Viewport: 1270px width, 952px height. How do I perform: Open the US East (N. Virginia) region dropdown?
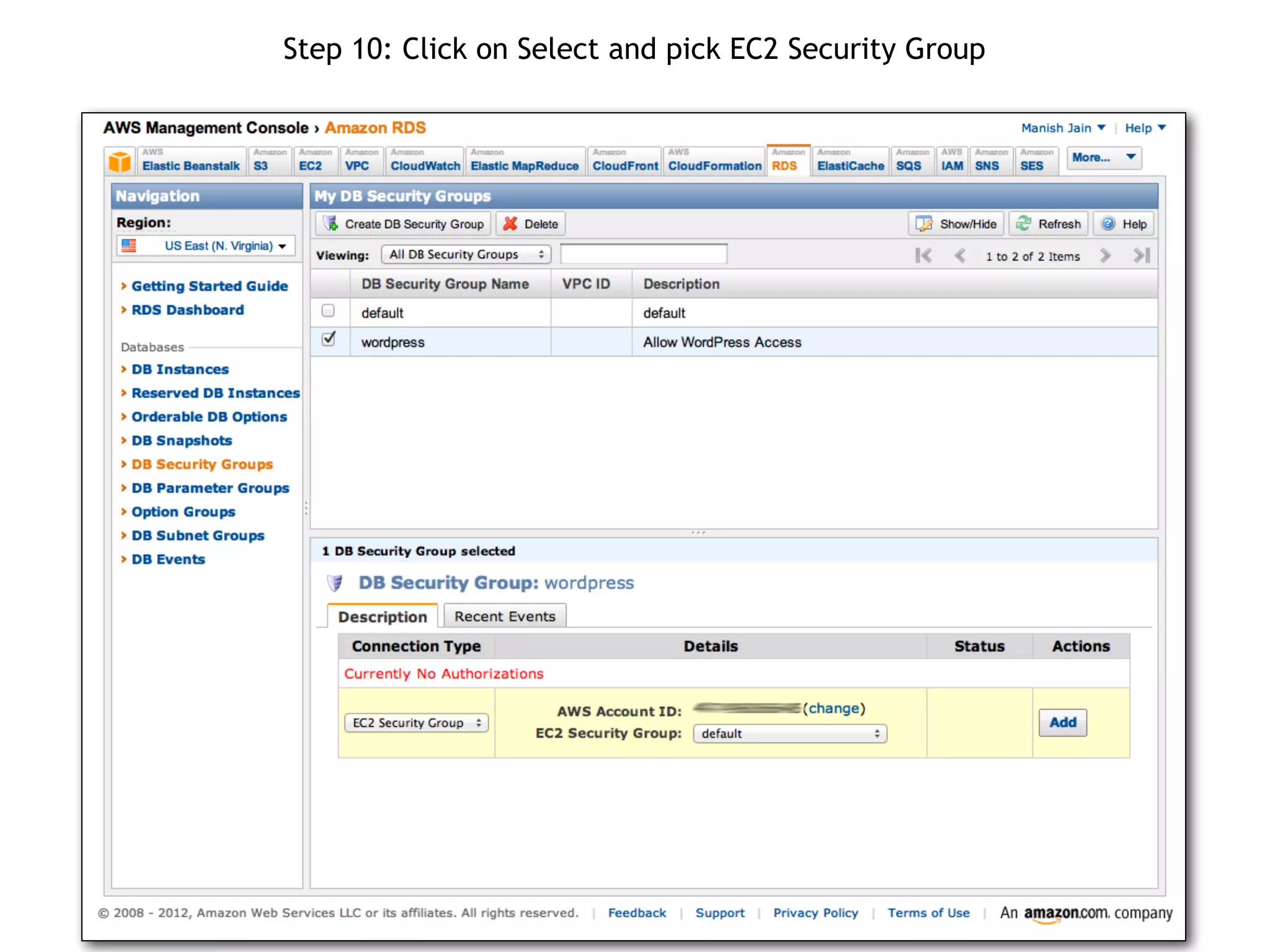coord(206,245)
